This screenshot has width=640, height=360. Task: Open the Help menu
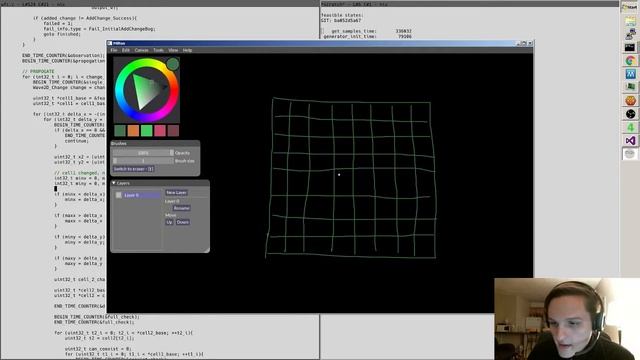click(187, 50)
